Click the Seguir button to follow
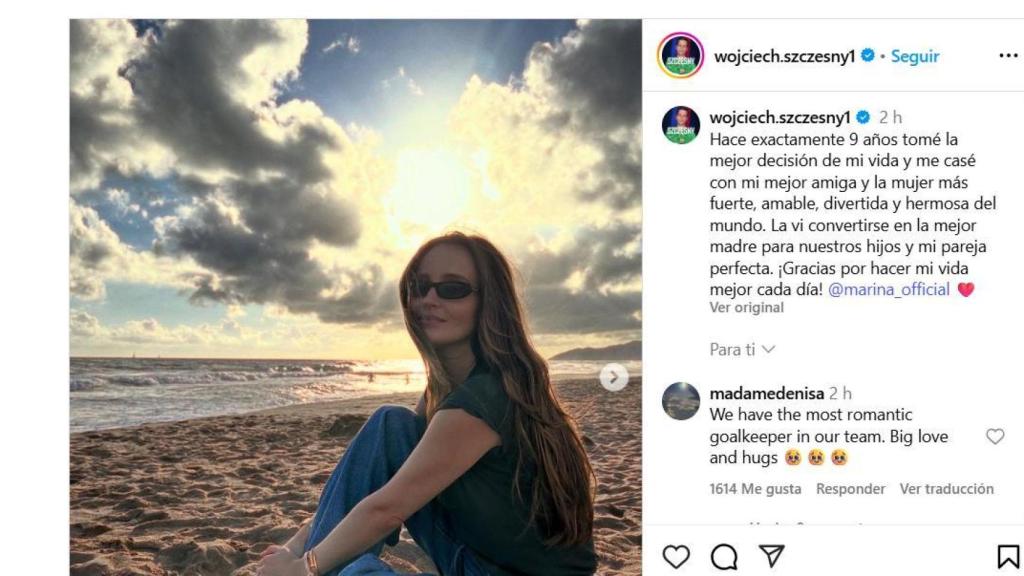 point(915,56)
